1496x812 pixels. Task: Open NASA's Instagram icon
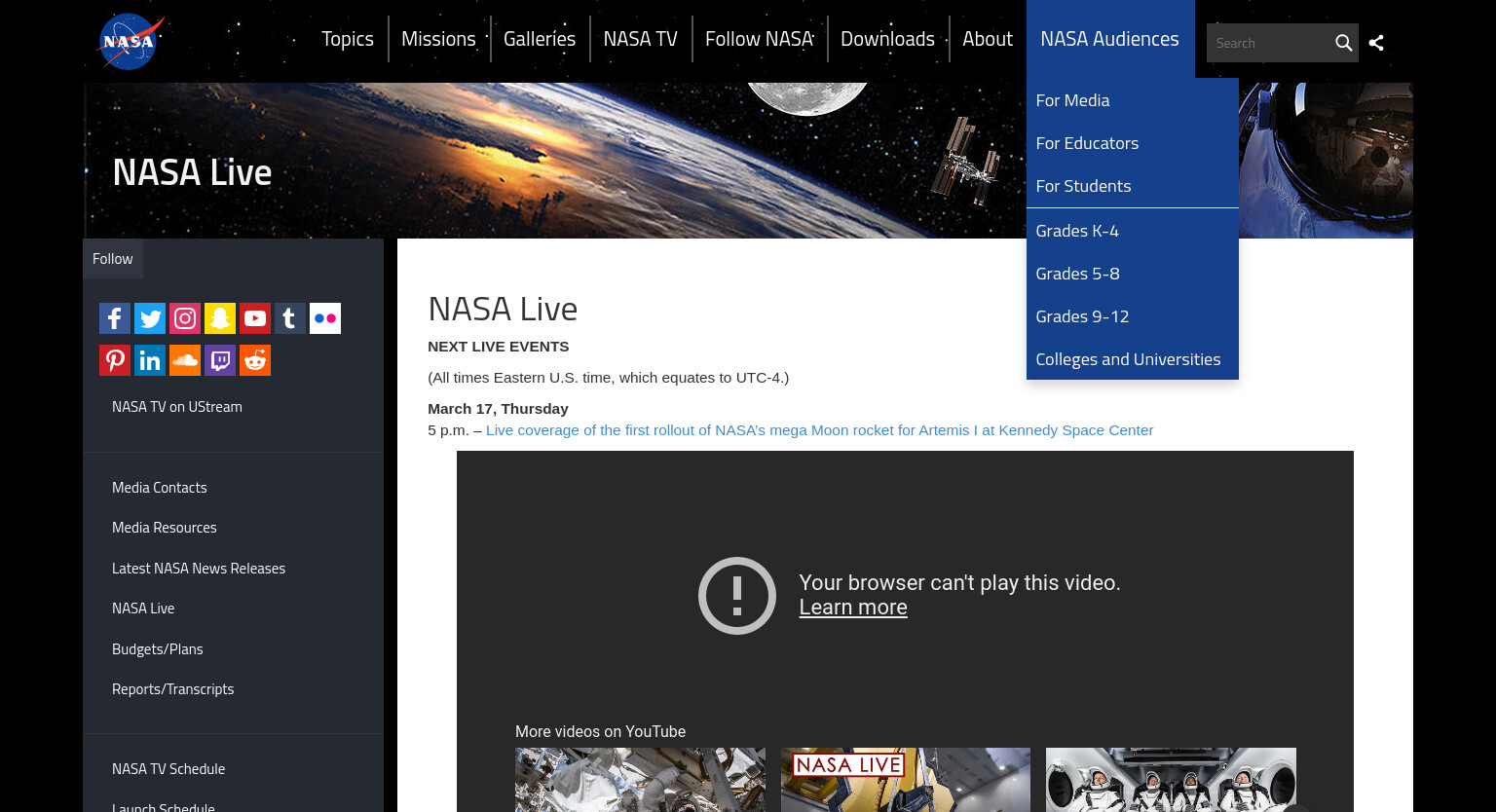tap(185, 318)
